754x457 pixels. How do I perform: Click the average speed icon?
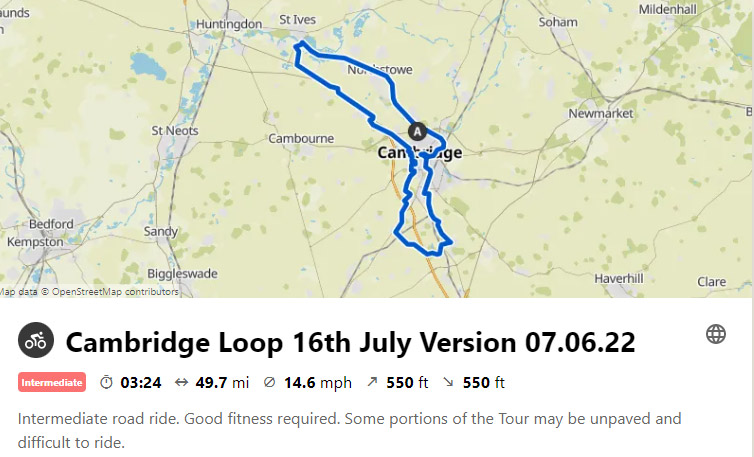269,382
